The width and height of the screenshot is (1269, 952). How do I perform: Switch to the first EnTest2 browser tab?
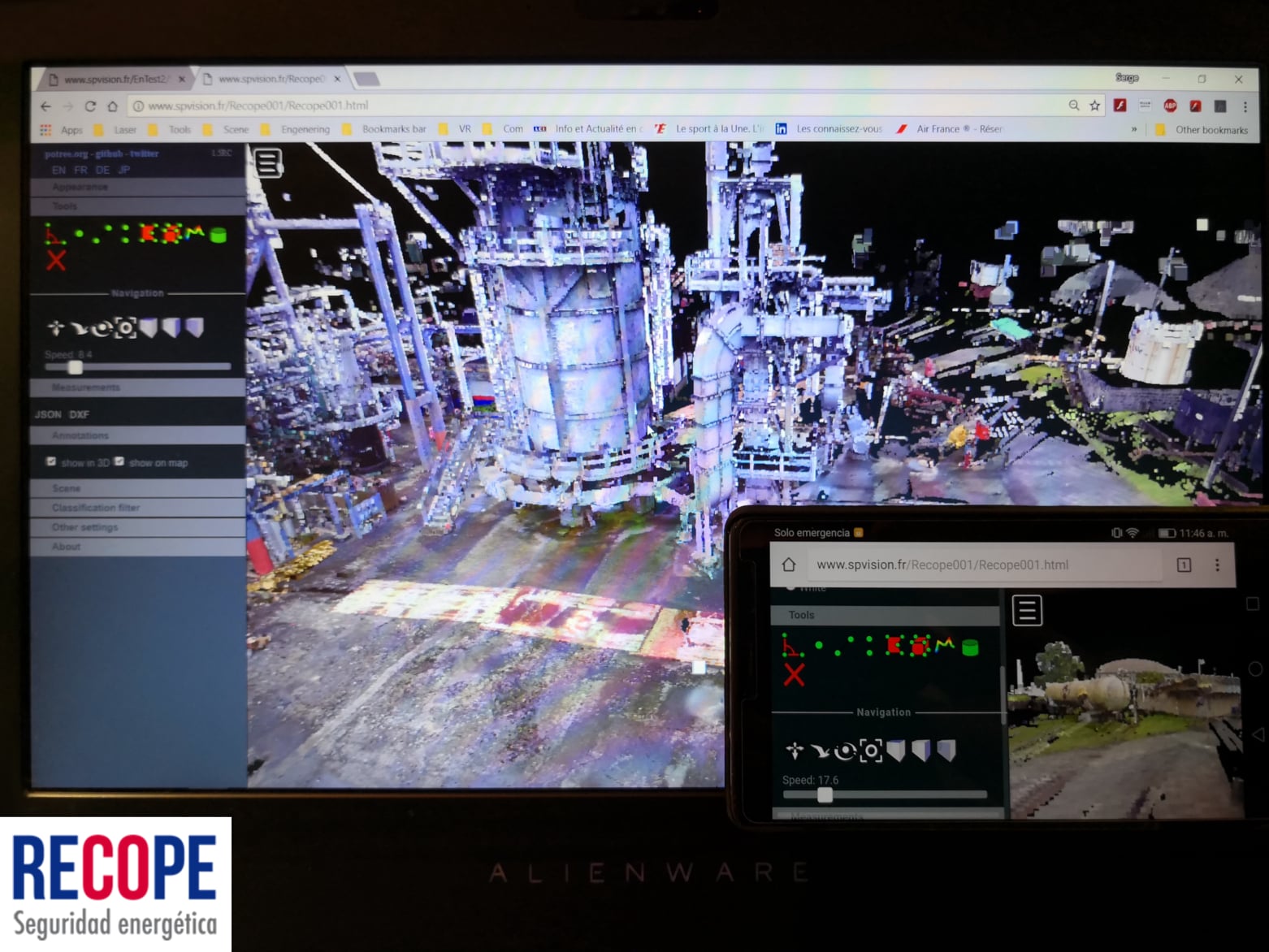click(x=114, y=79)
